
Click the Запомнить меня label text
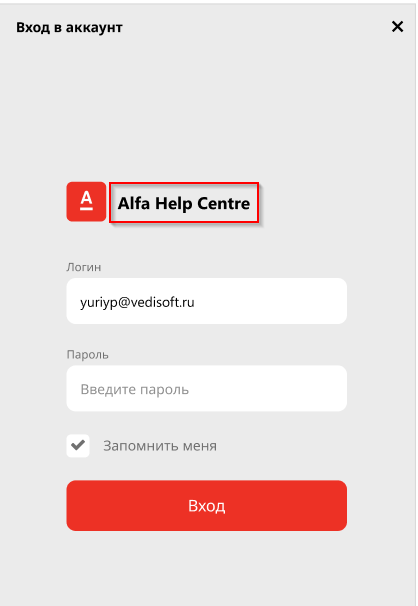point(160,446)
